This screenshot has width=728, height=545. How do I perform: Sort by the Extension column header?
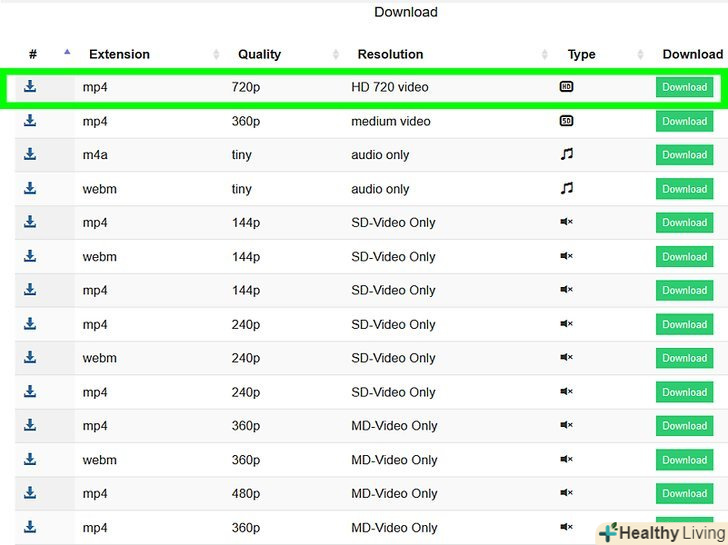click(x=119, y=54)
